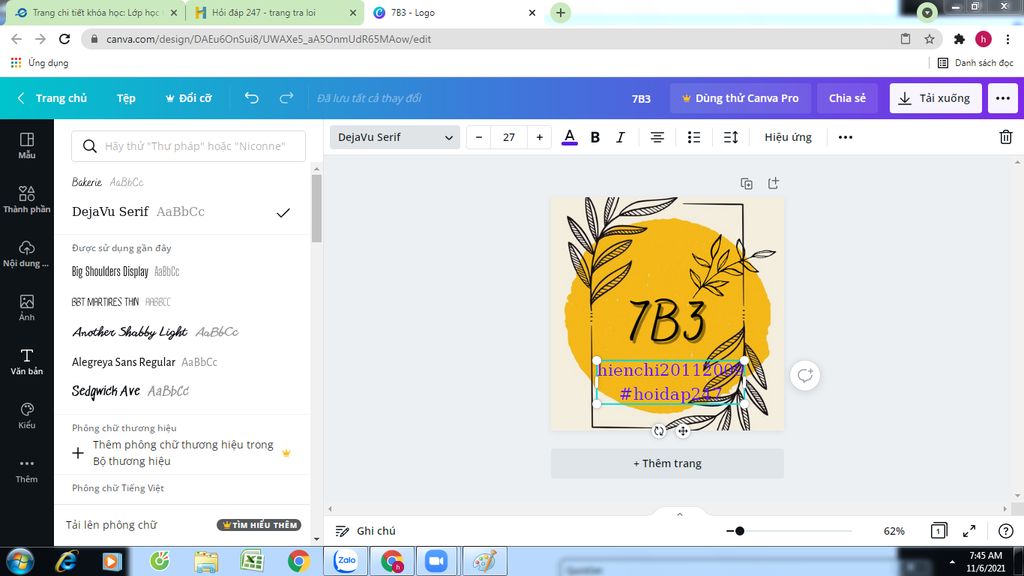The image size is (1024, 576).
Task: Click Tìm hiểu thêm badge
Action: click(x=259, y=525)
